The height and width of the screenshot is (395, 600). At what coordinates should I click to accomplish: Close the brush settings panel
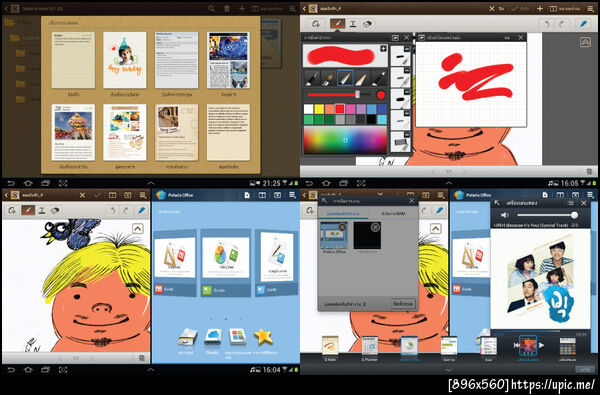tap(406, 38)
